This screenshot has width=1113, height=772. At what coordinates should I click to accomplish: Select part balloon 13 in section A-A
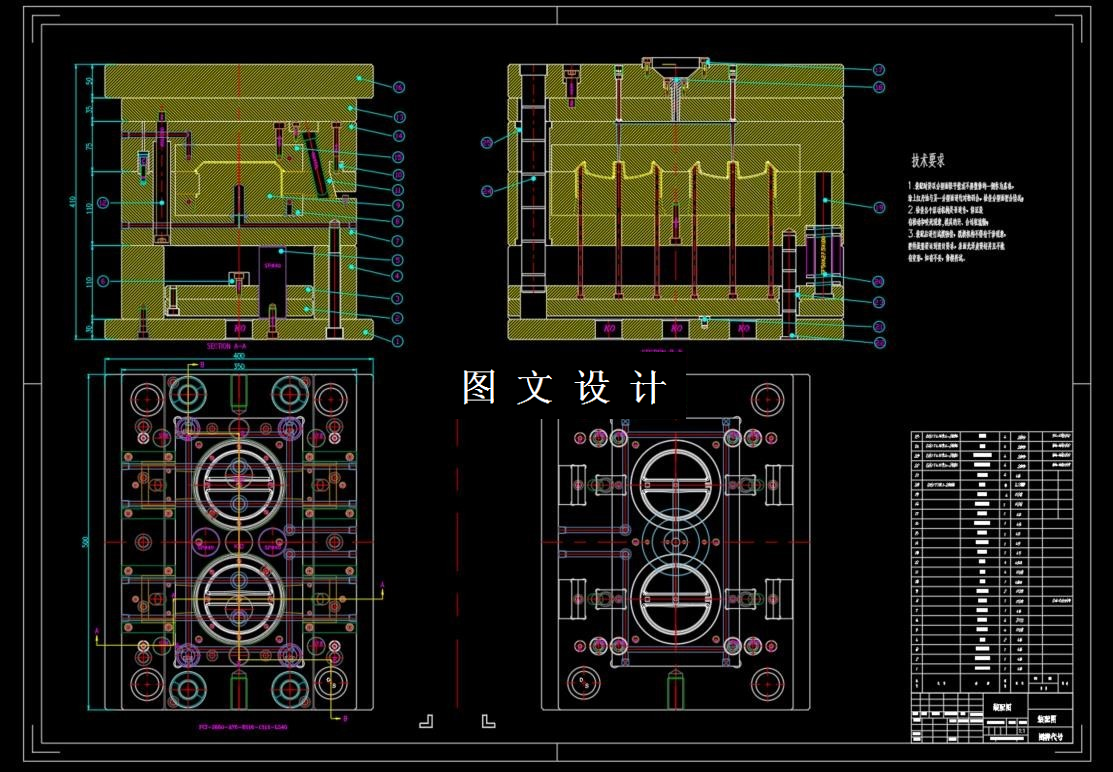point(399,118)
